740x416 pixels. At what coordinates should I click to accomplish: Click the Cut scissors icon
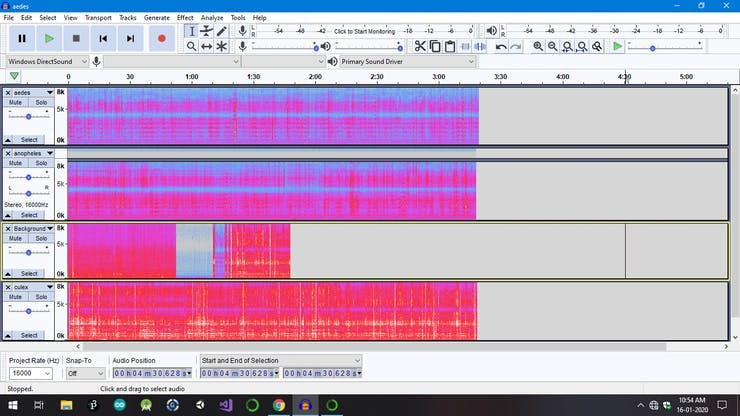(420, 46)
